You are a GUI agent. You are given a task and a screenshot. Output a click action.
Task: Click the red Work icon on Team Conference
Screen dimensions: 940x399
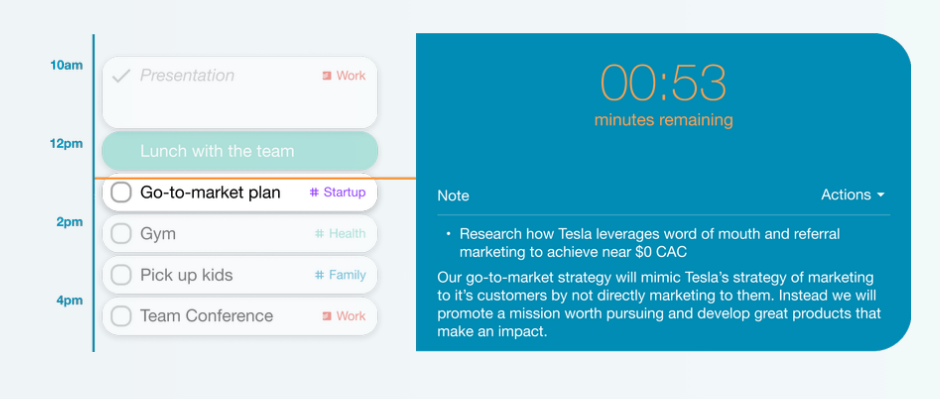click(x=327, y=316)
